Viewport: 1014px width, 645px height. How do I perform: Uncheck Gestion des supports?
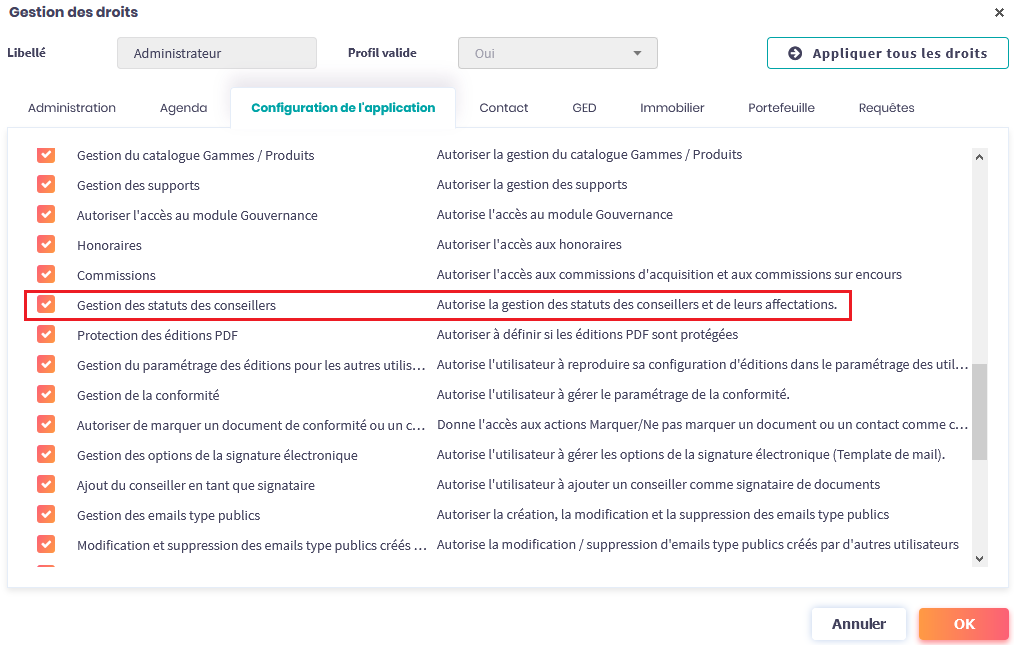(x=46, y=184)
